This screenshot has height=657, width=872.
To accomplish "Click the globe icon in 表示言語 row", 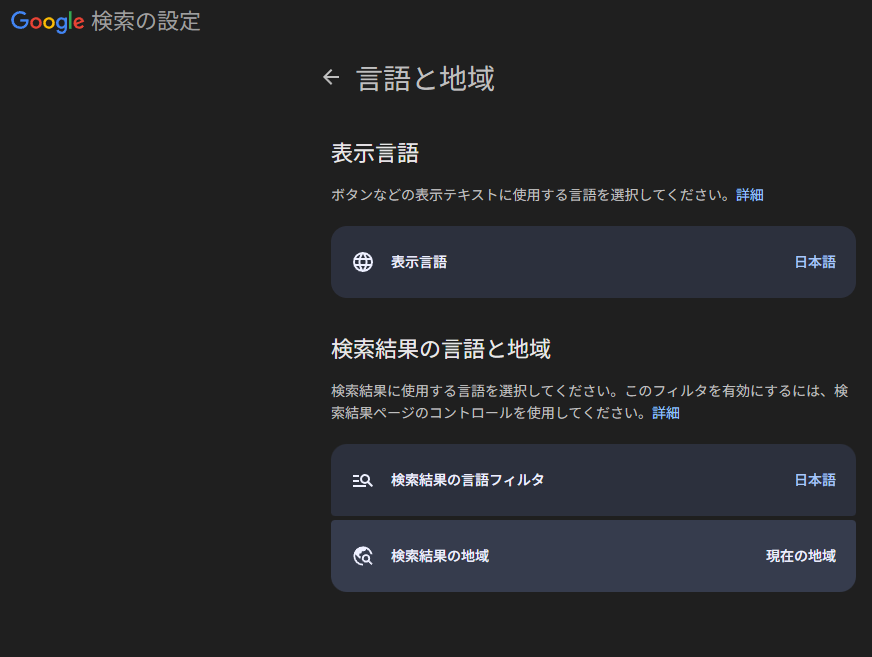I will tap(363, 262).
